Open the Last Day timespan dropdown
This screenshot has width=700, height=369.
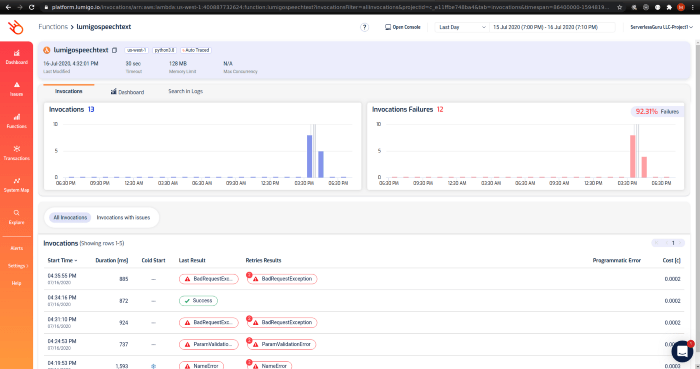462,27
